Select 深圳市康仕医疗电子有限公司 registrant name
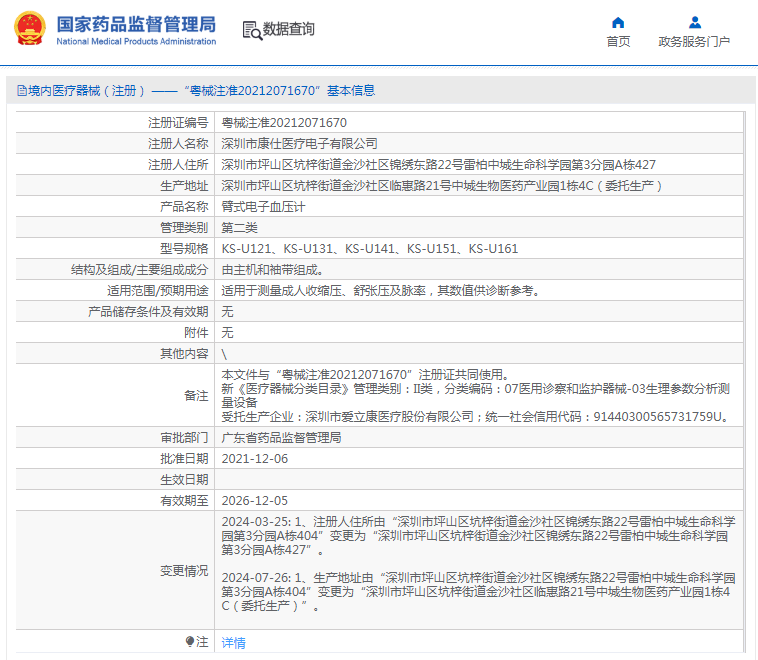 [299, 144]
